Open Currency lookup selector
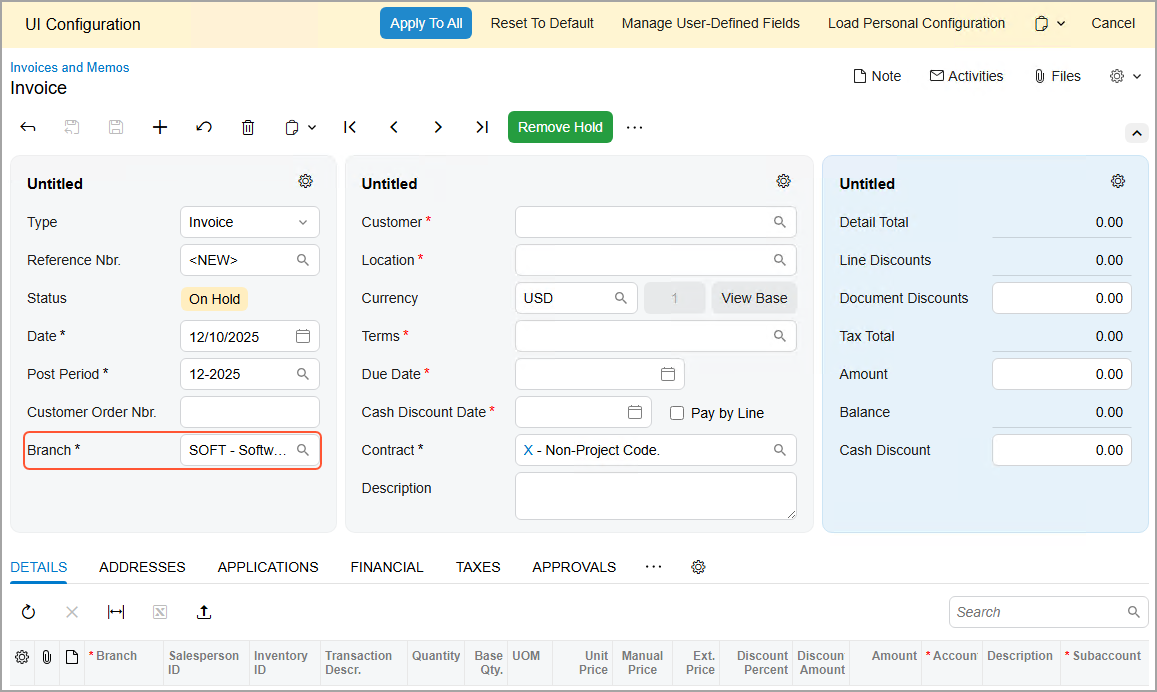The height and width of the screenshot is (692, 1157). point(621,298)
